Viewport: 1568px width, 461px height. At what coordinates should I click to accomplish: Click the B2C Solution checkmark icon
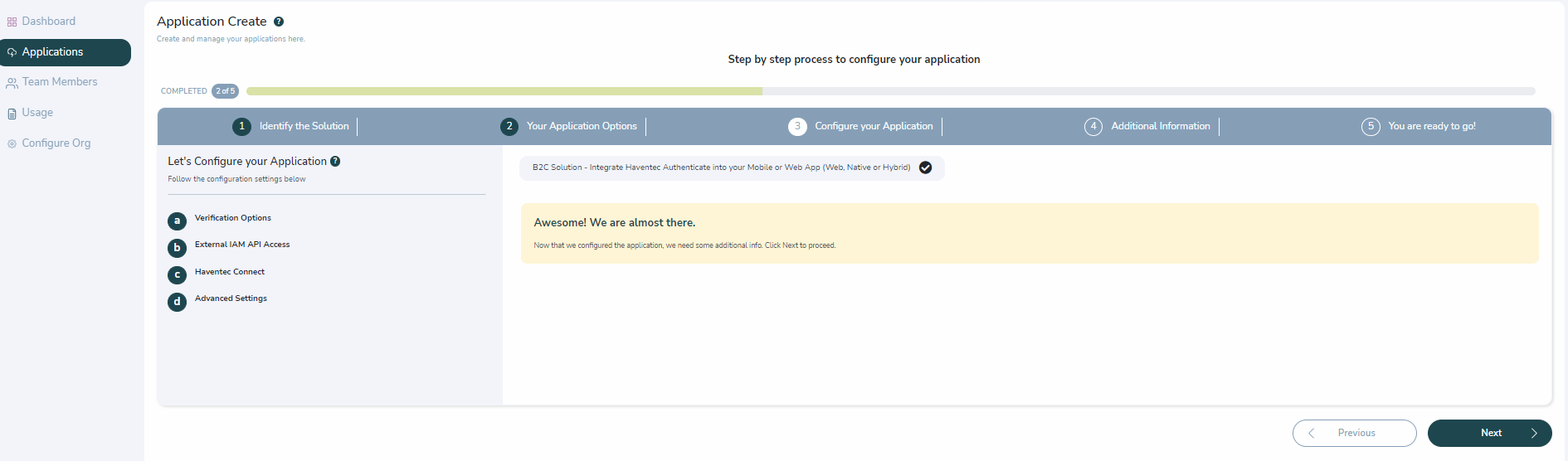point(926,167)
